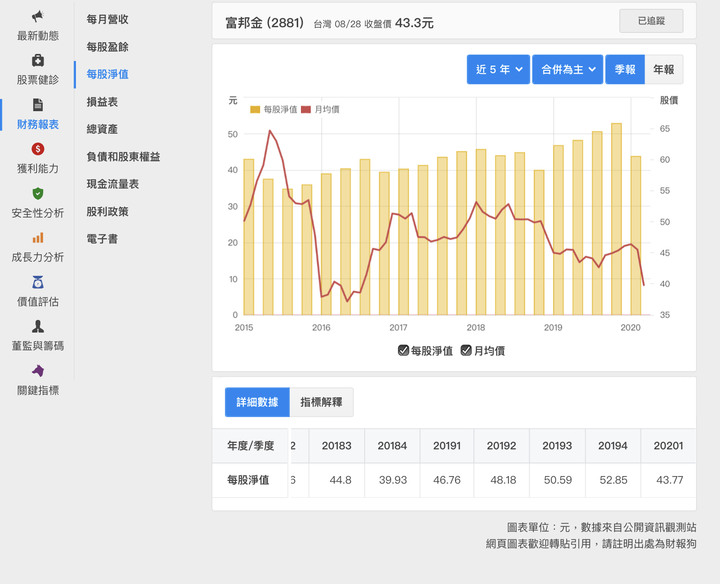Image resolution: width=720 pixels, height=584 pixels.
Task: Open 股利政策 menu item
Action: [x=107, y=212]
